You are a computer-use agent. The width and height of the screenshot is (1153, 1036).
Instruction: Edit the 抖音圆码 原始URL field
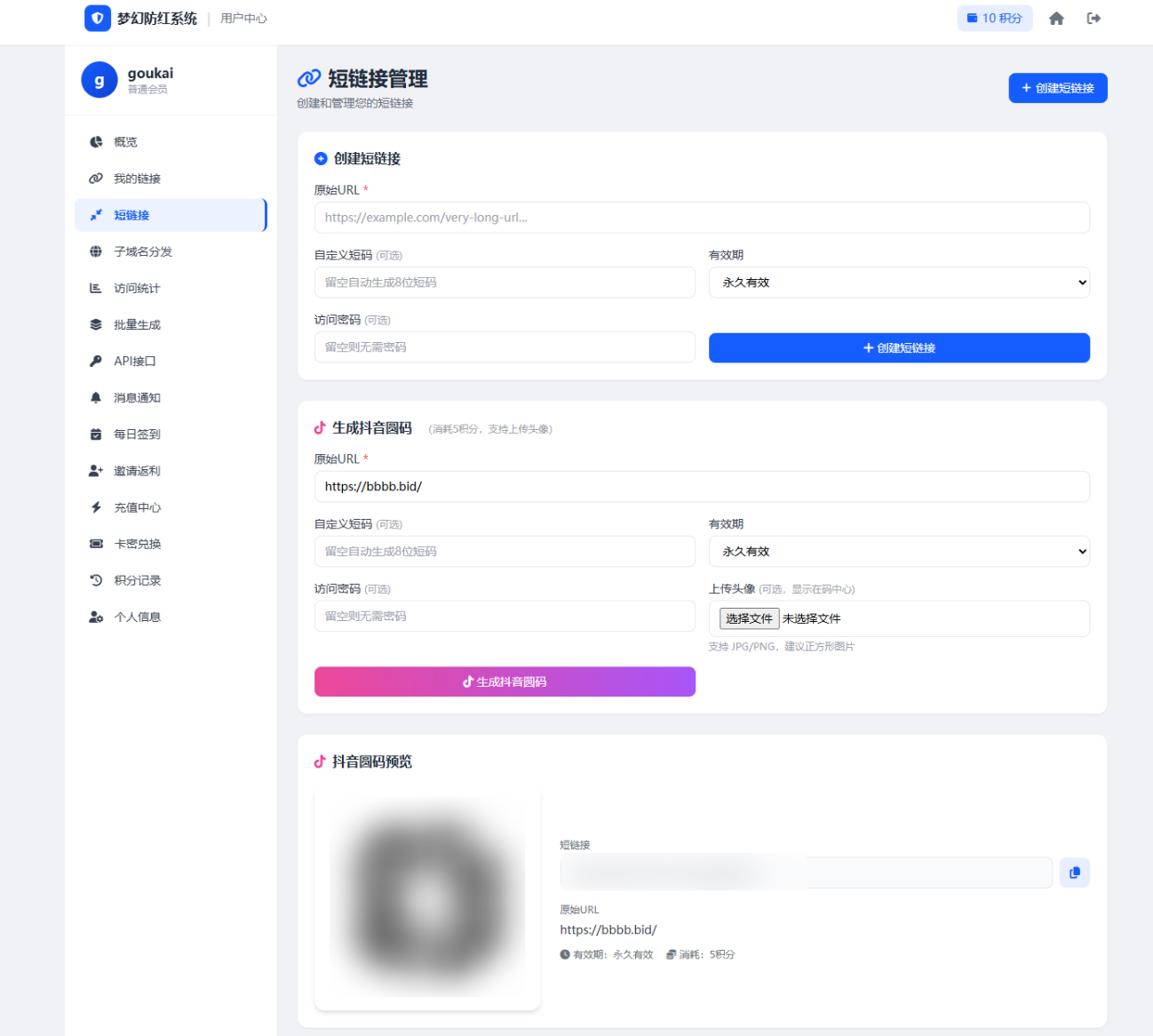[x=702, y=487]
